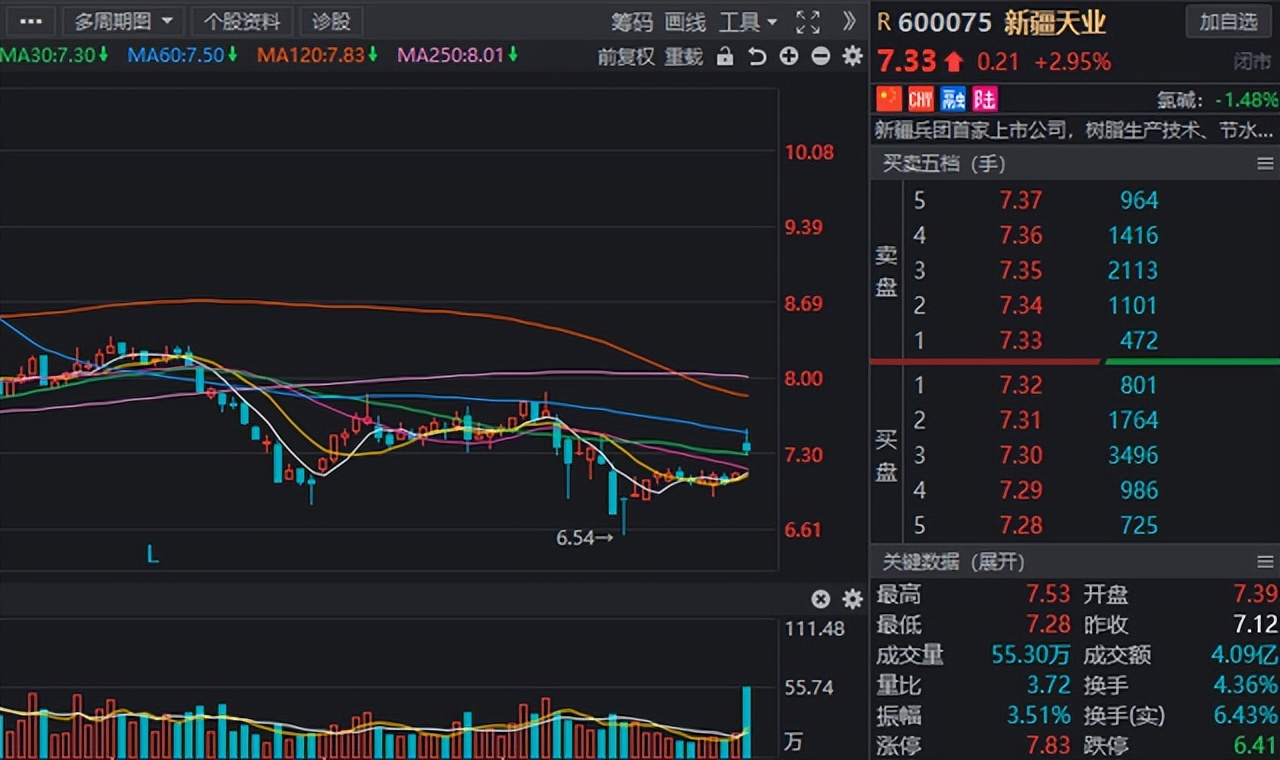Click 加自选 to add to watchlist
Image resolution: width=1280 pixels, height=760 pixels.
point(1229,22)
